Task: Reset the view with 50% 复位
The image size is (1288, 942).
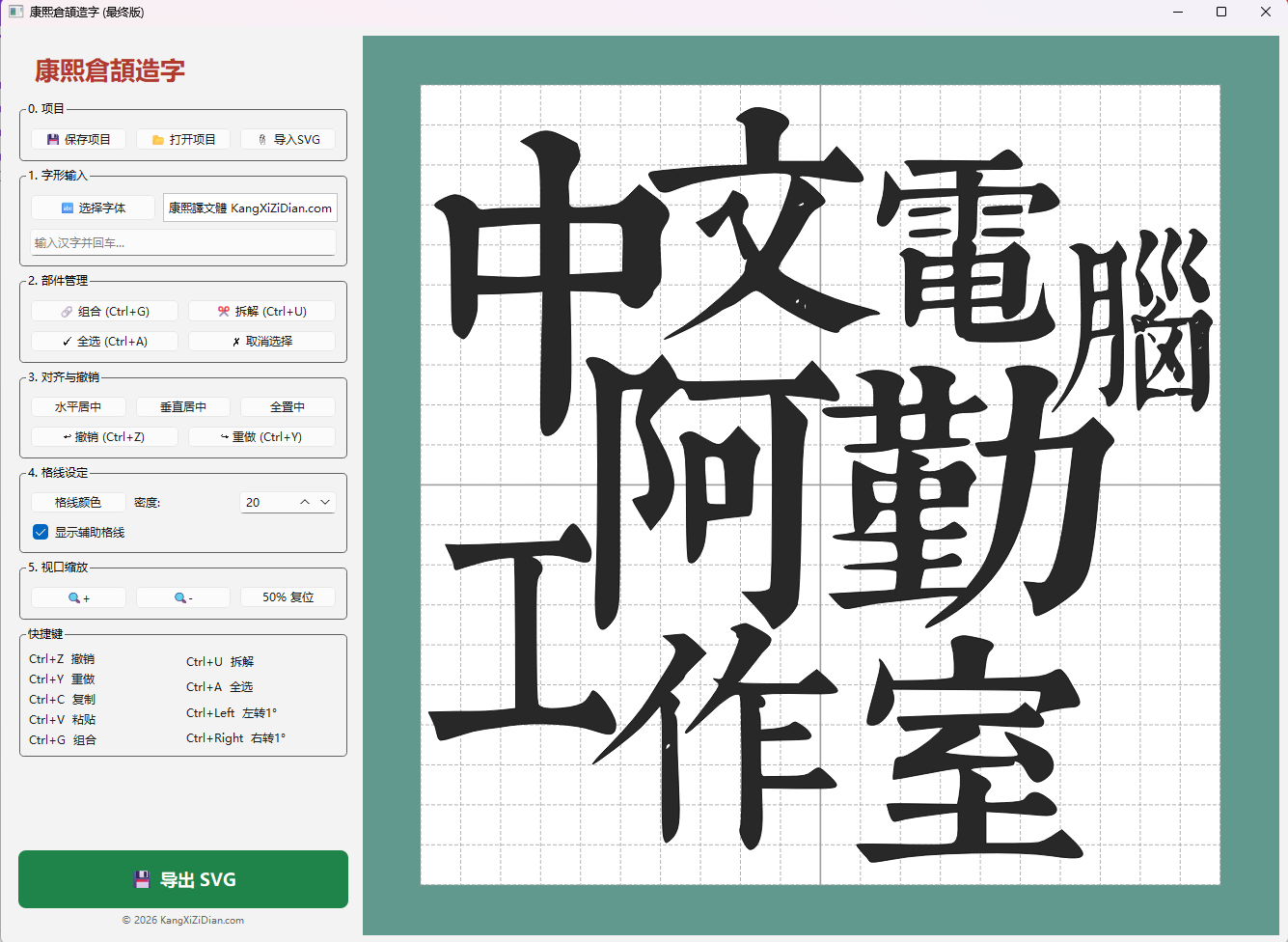Action: point(288,598)
